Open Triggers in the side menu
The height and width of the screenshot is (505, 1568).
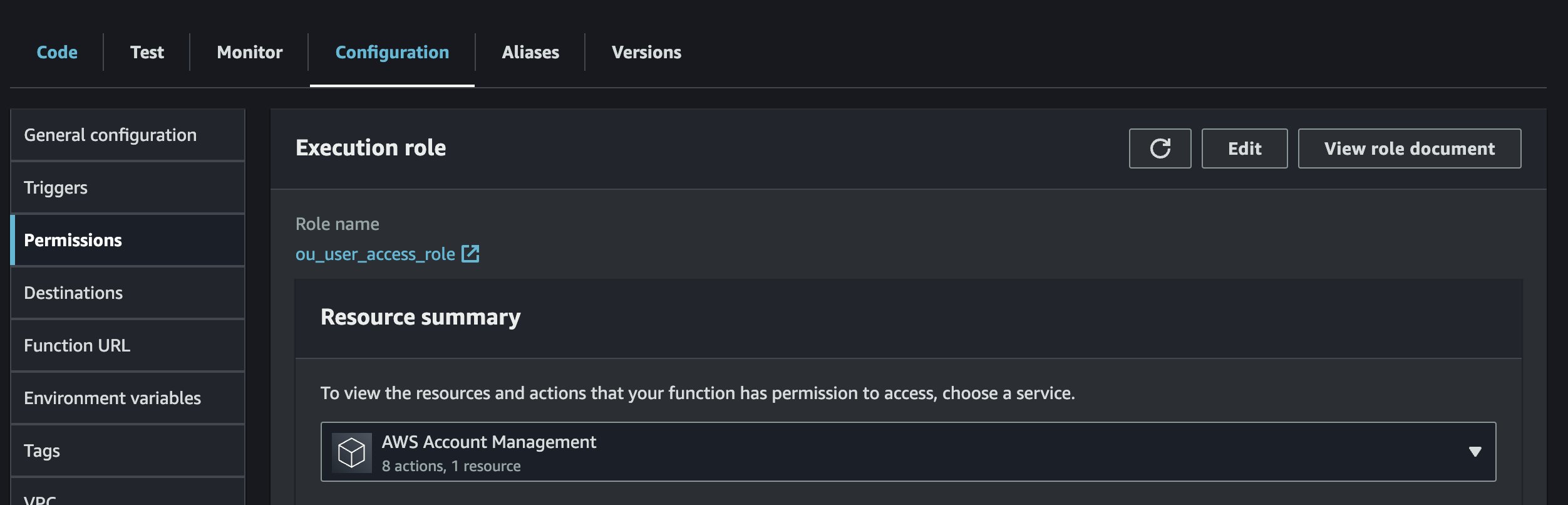(x=128, y=187)
